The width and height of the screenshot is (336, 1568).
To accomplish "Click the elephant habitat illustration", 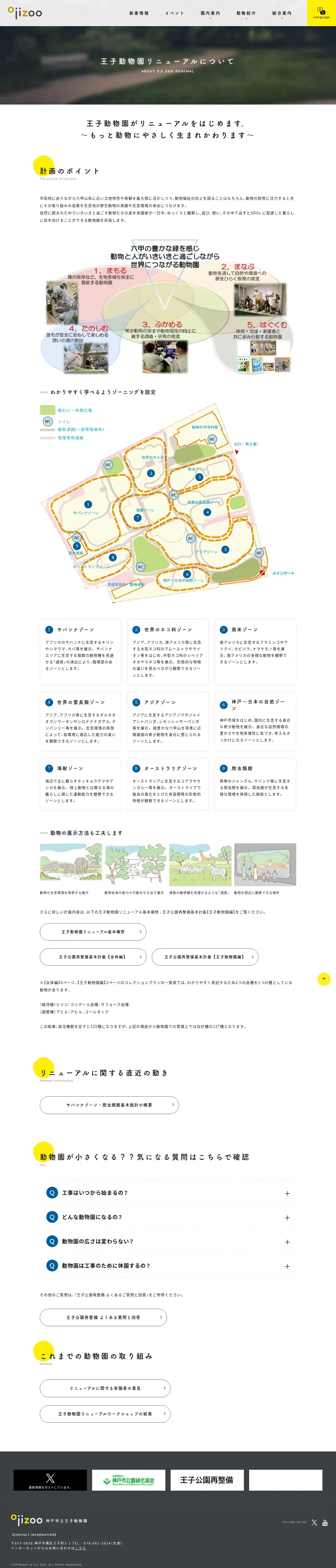I will point(71,864).
